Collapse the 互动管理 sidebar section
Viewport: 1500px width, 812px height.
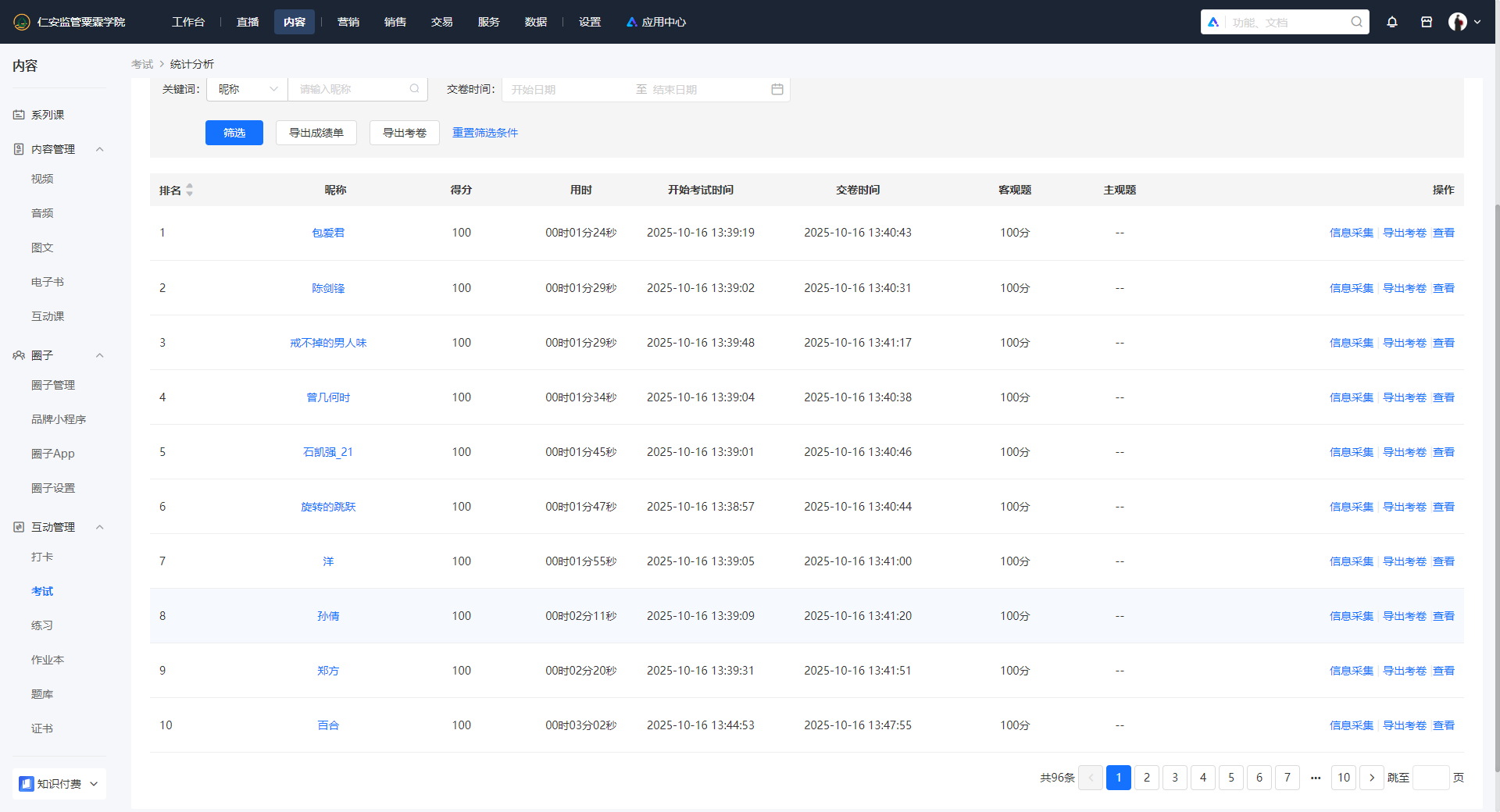[x=99, y=527]
